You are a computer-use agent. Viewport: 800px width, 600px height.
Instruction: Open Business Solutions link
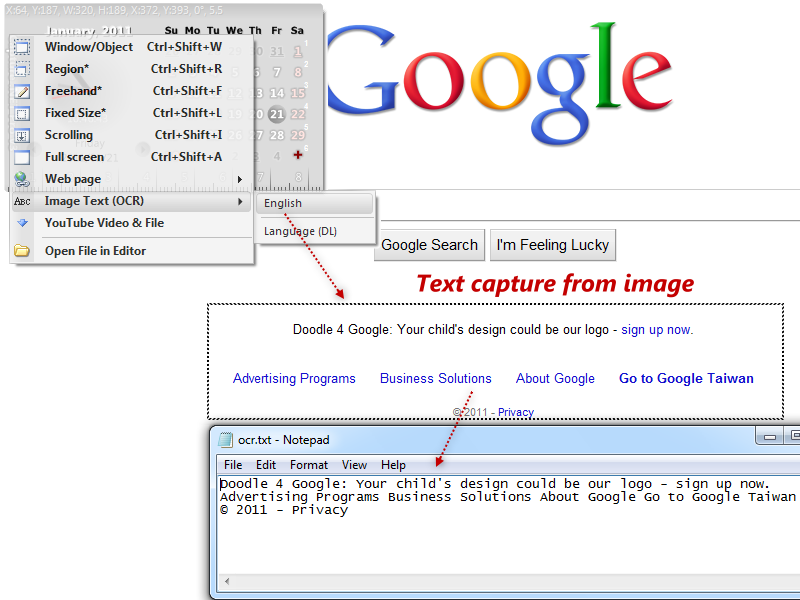point(436,379)
